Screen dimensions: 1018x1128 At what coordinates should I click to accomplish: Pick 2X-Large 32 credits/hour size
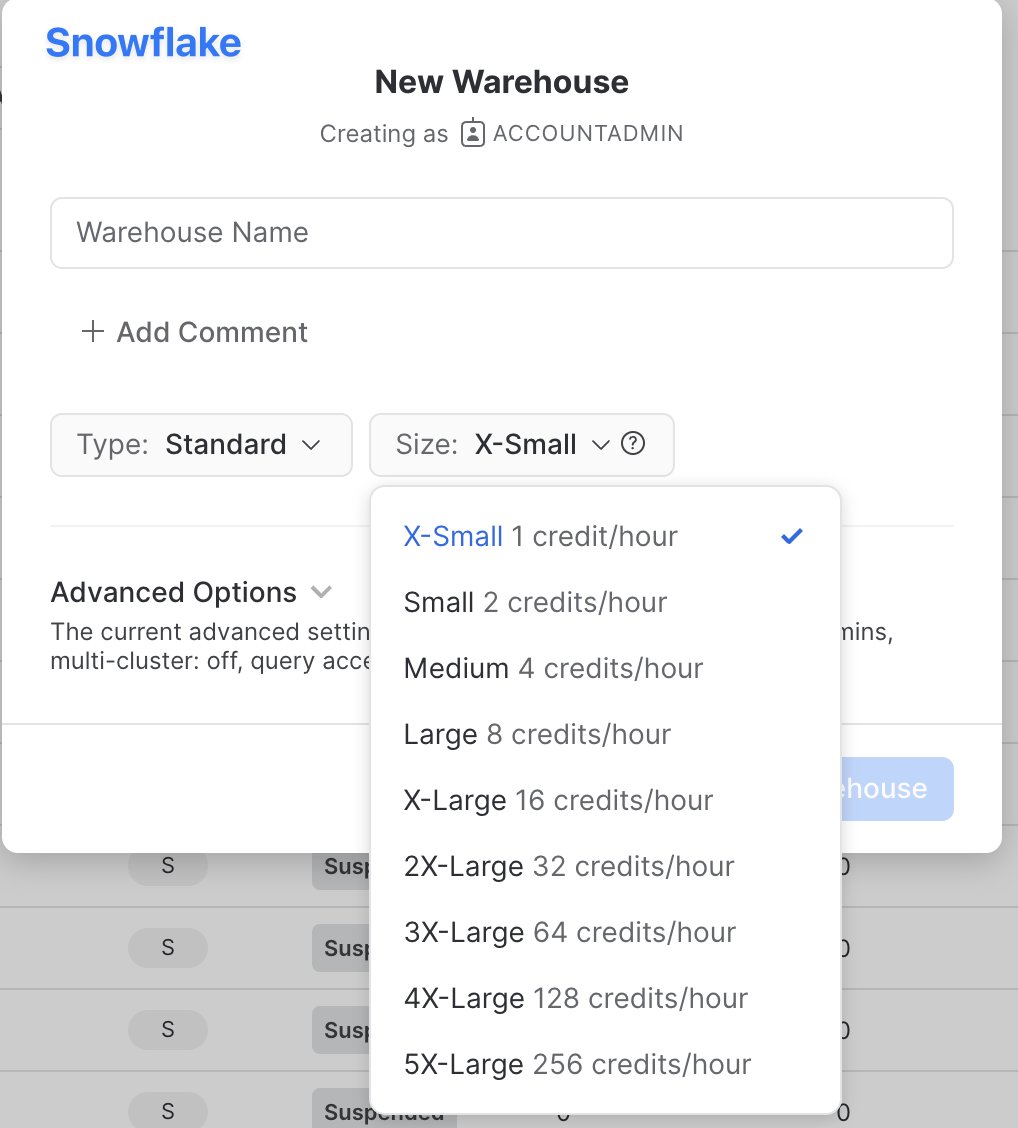coord(605,866)
